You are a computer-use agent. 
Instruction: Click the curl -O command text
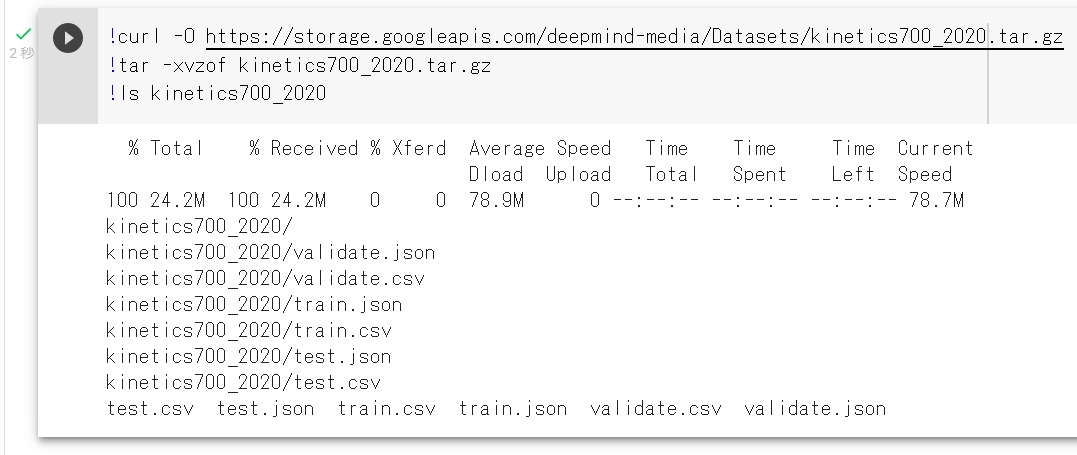(155, 36)
